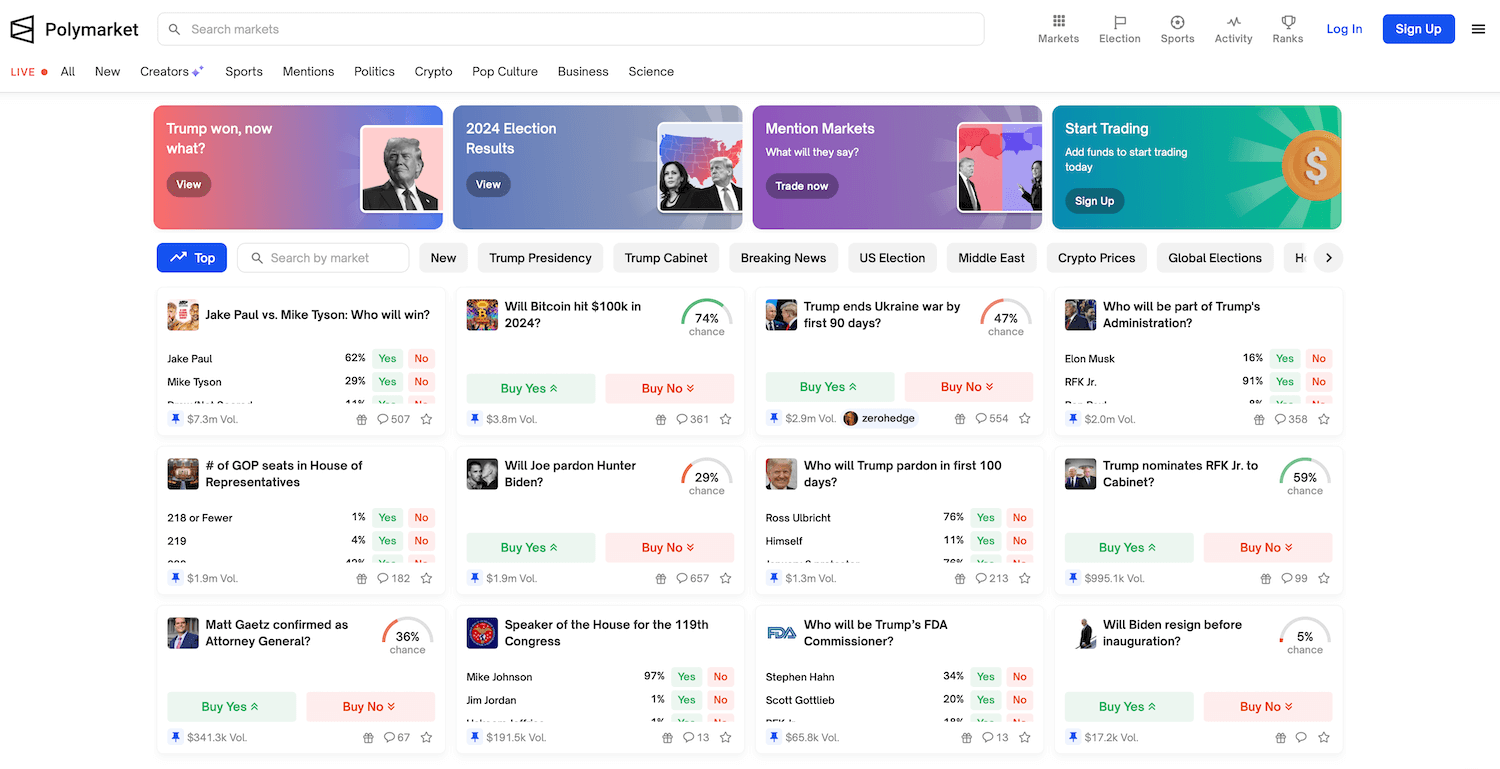1500x769 pixels.
Task: Click Sign Up on Start Trading banner
Action: (x=1094, y=201)
